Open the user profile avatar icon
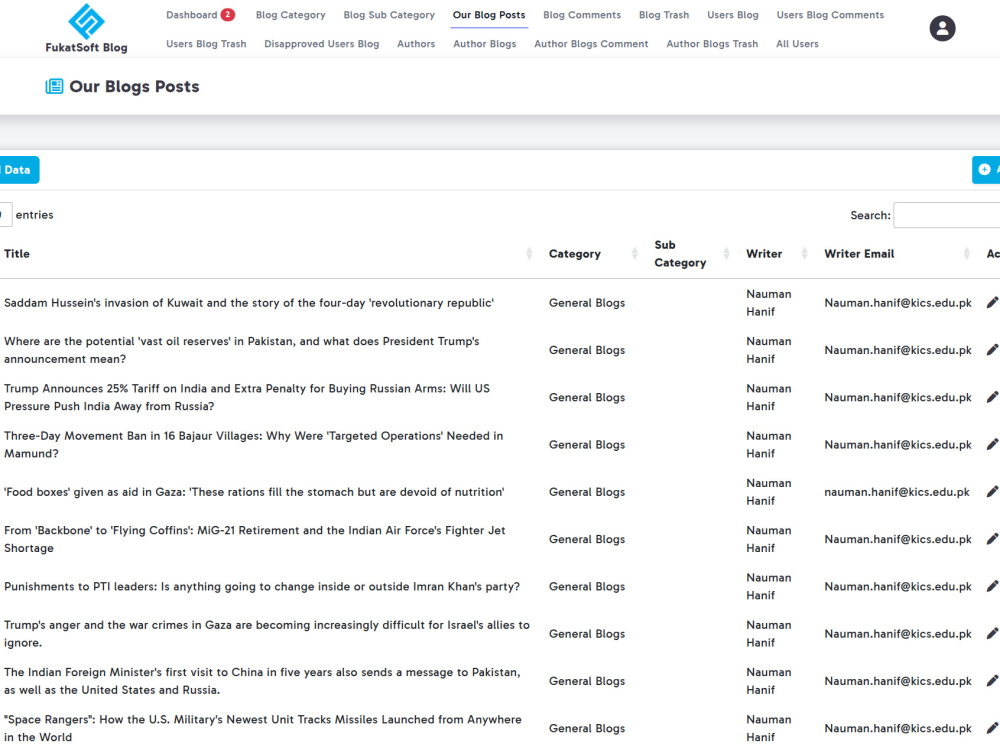This screenshot has width=1000, height=750. (942, 28)
